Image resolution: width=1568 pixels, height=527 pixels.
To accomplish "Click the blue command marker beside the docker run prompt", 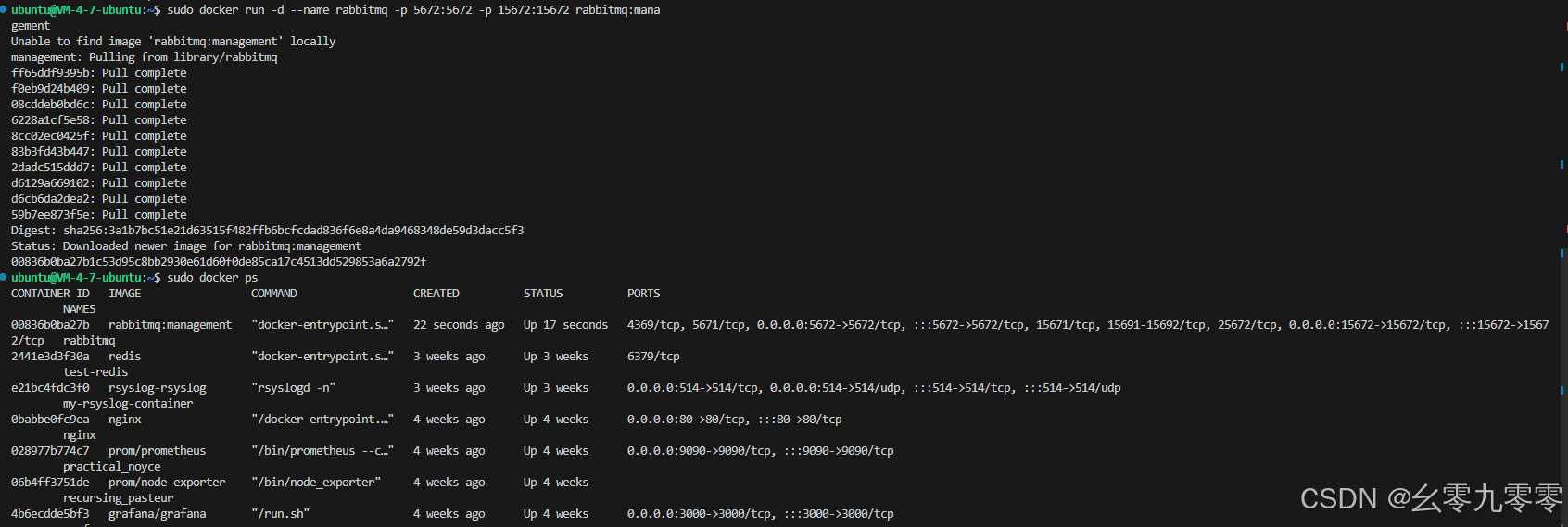I will 4,10.
